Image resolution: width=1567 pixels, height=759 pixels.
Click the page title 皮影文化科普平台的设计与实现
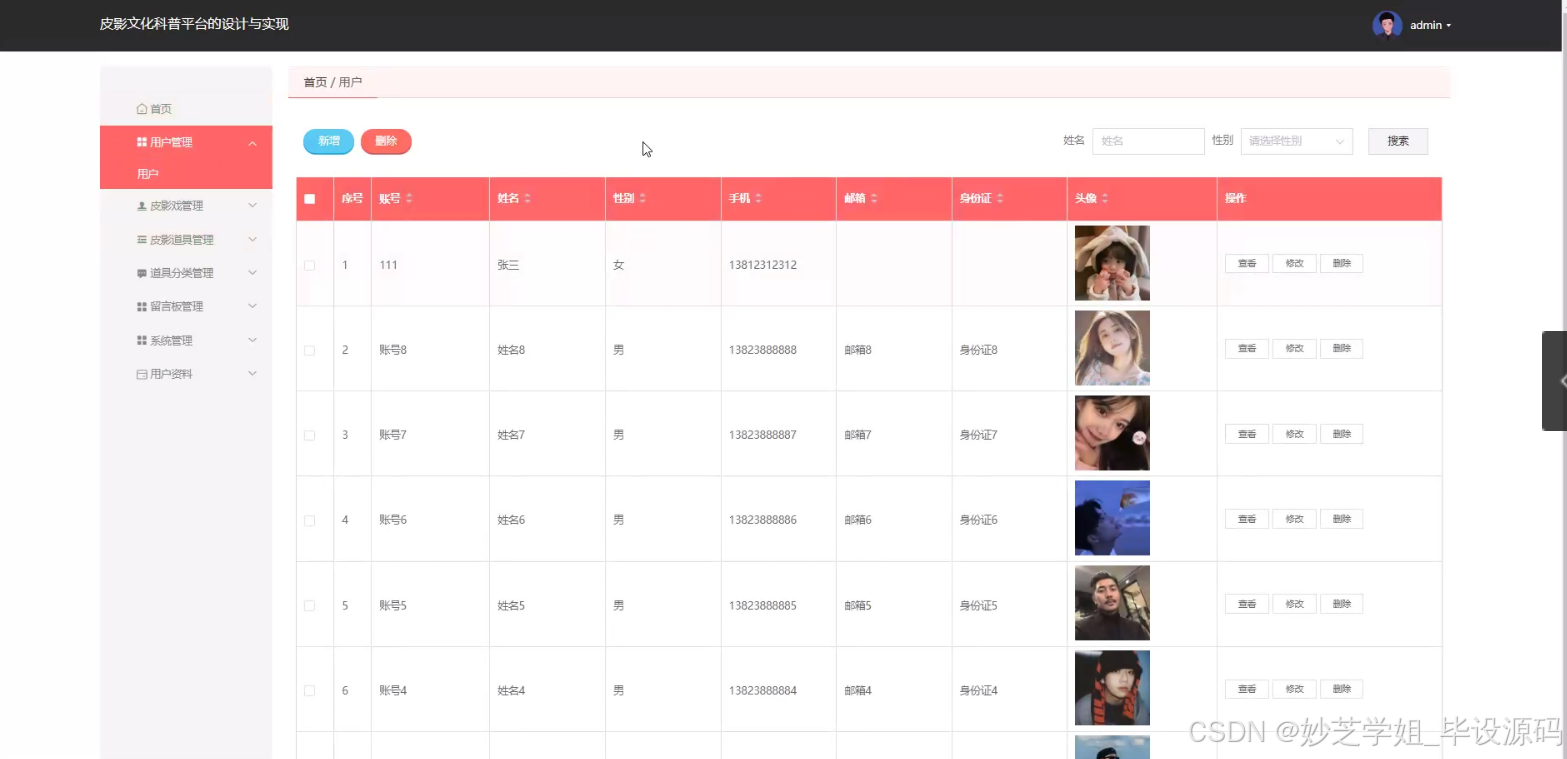194,24
